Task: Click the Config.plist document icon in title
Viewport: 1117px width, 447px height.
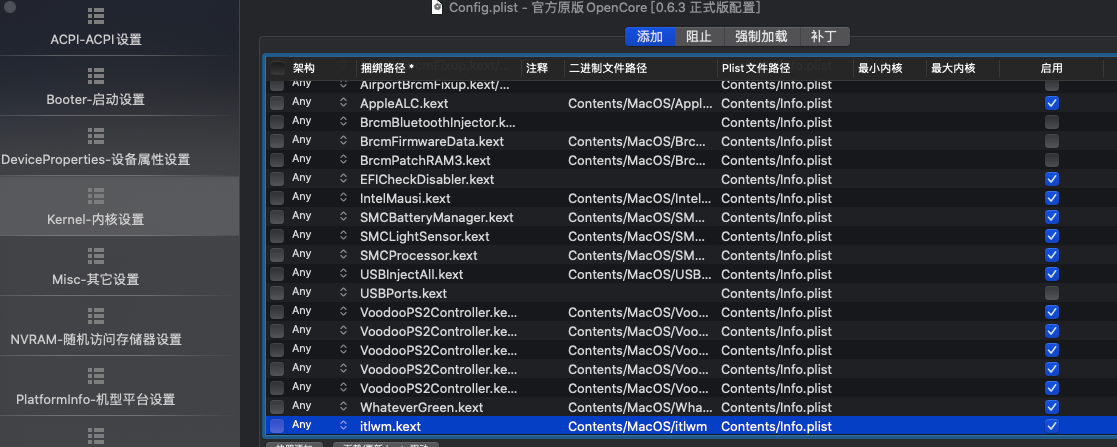Action: pos(436,8)
